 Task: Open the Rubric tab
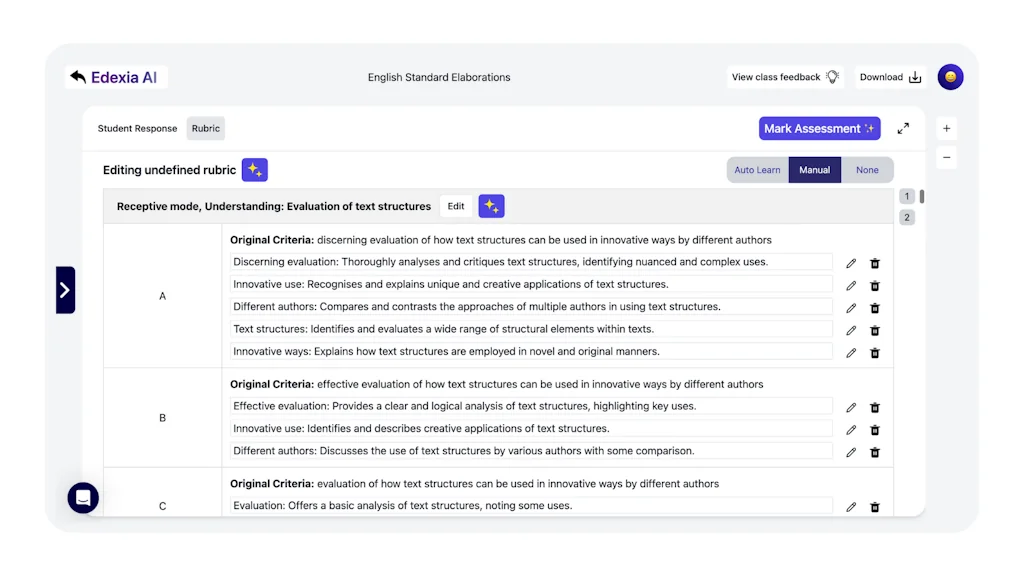click(205, 128)
